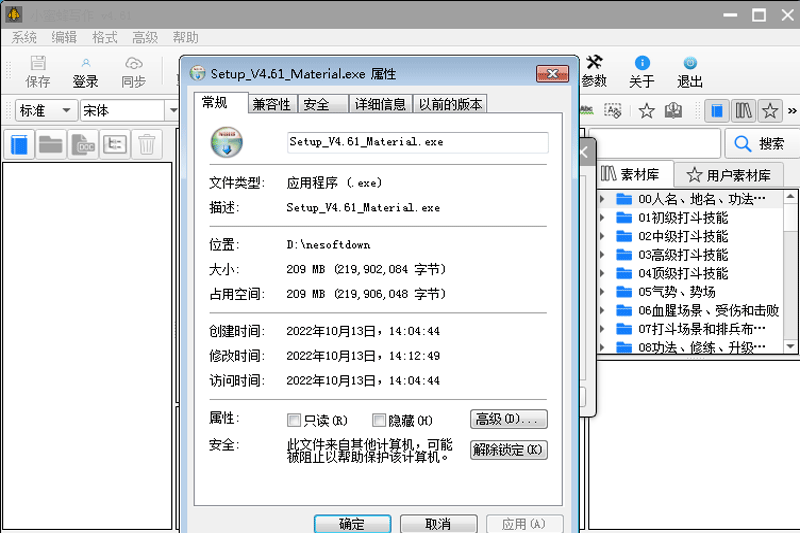Click the search input field in material panel
This screenshot has height=533, width=800.
pos(658,144)
